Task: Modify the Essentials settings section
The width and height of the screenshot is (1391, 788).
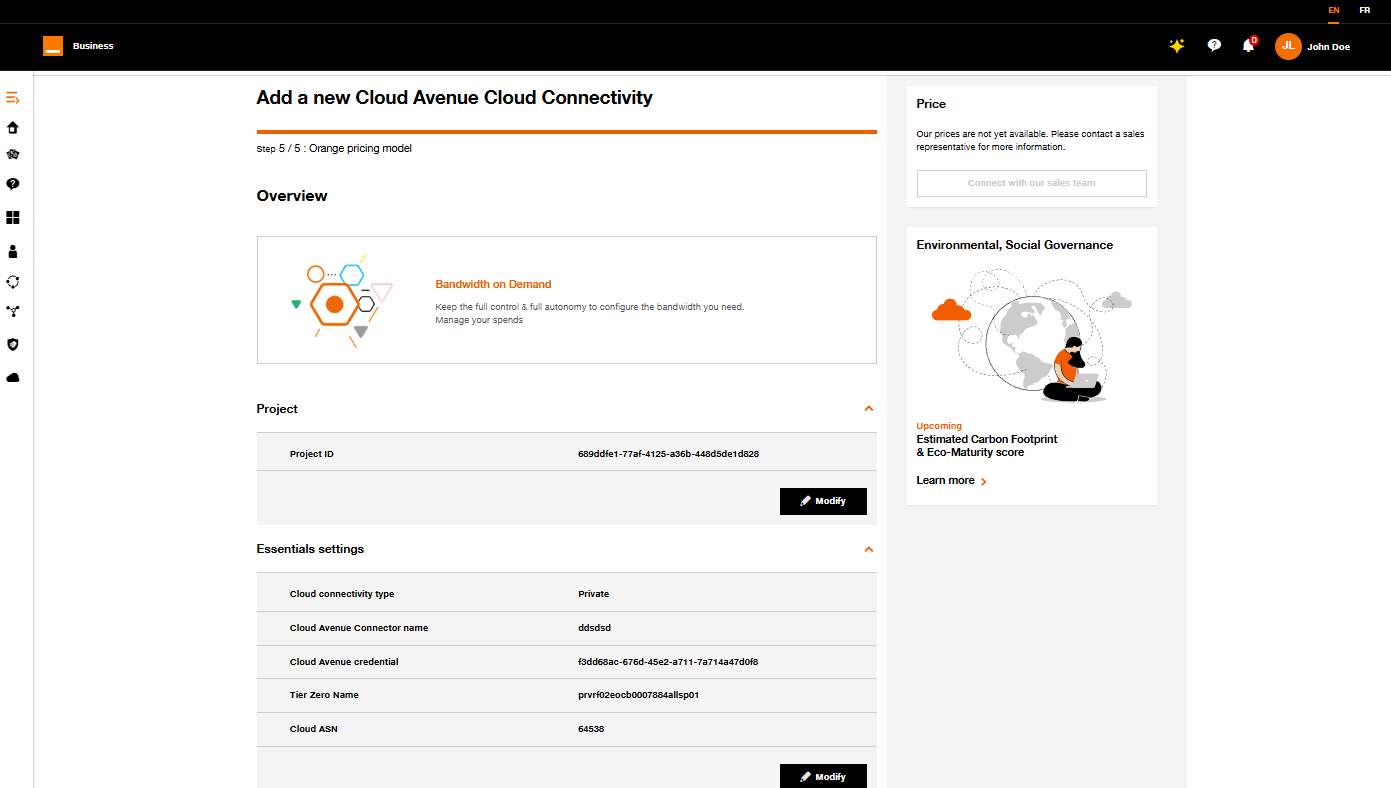Action: pos(823,776)
